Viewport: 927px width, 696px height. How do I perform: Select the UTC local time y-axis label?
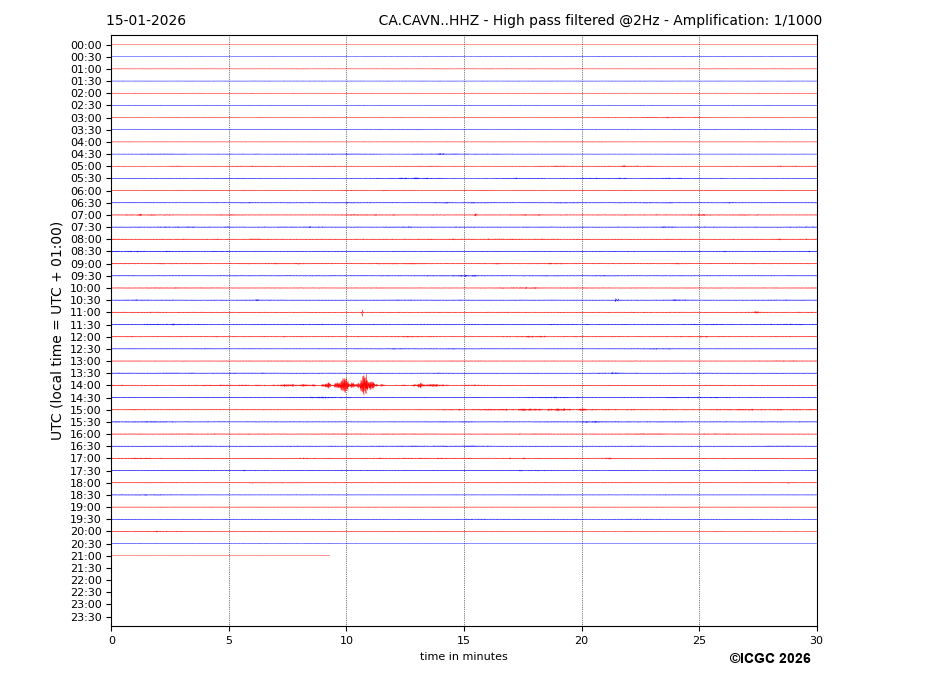pos(58,331)
